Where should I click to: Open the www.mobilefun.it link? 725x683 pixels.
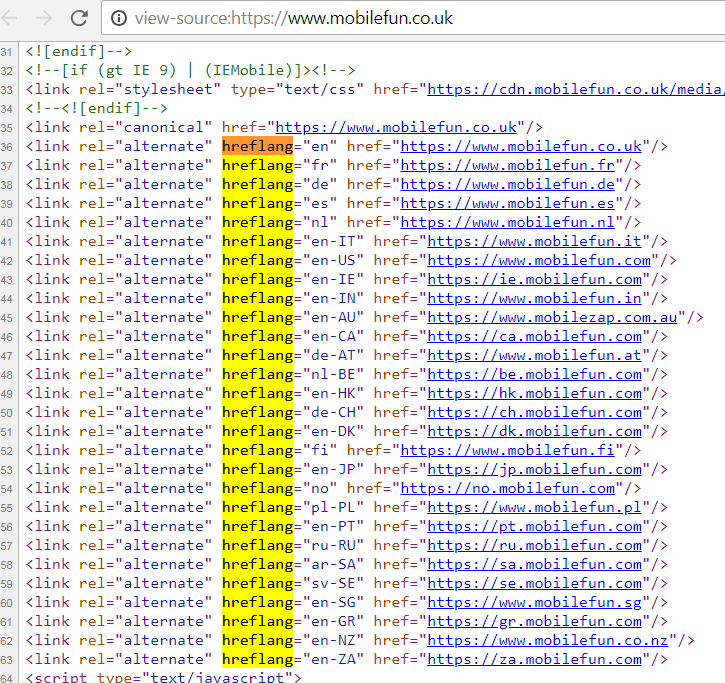pyautogui.click(x=535, y=241)
